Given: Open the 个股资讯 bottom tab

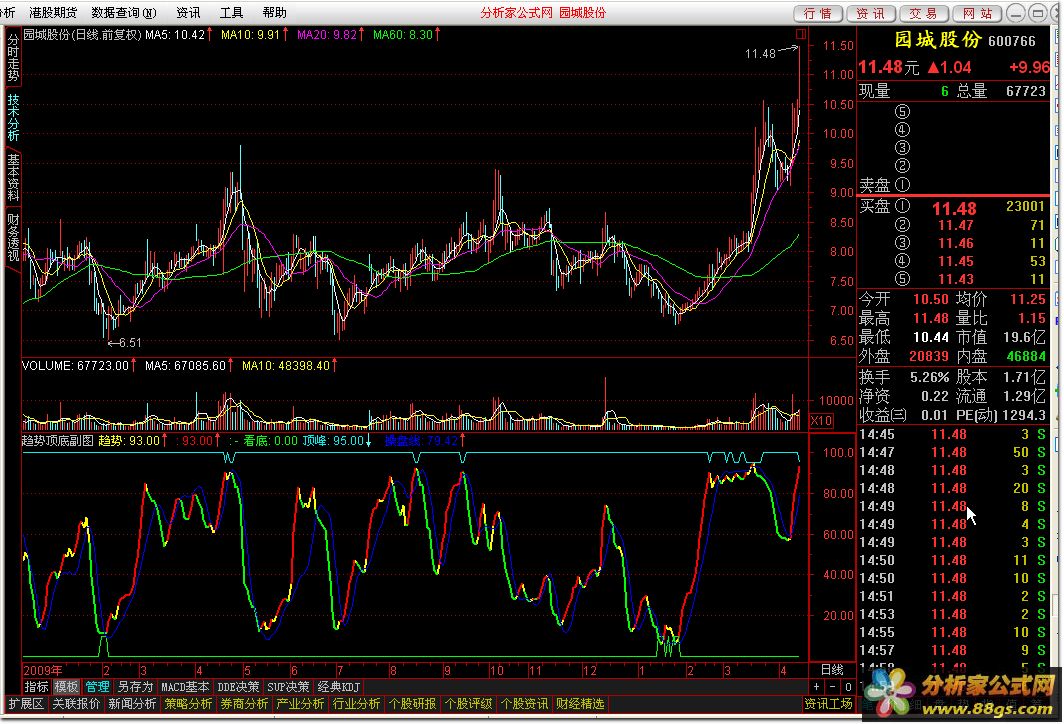Looking at the screenshot, I should pyautogui.click(x=524, y=704).
